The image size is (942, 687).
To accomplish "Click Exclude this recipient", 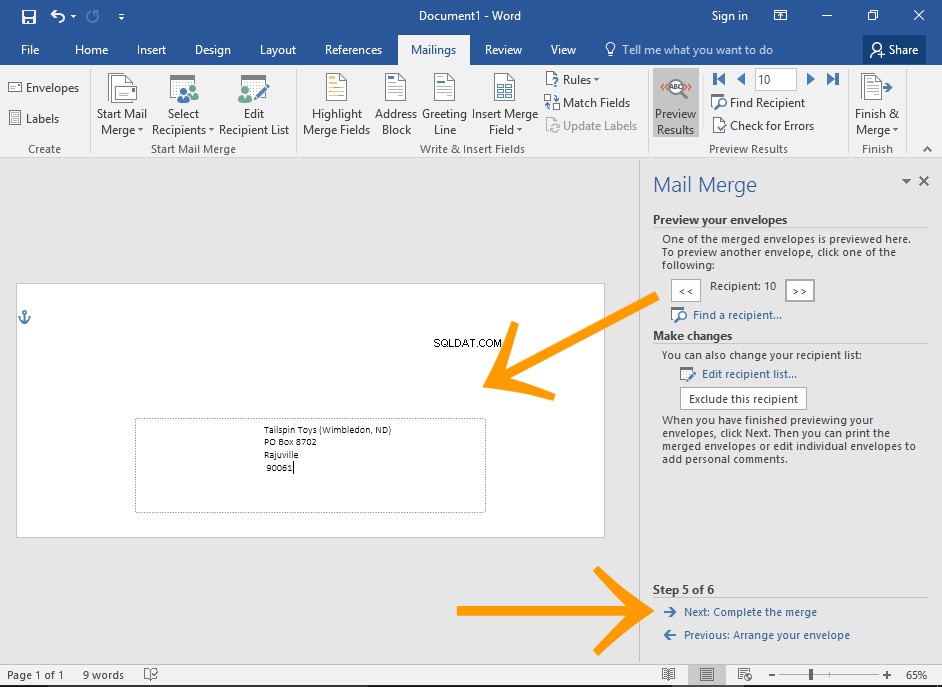I will [743, 399].
